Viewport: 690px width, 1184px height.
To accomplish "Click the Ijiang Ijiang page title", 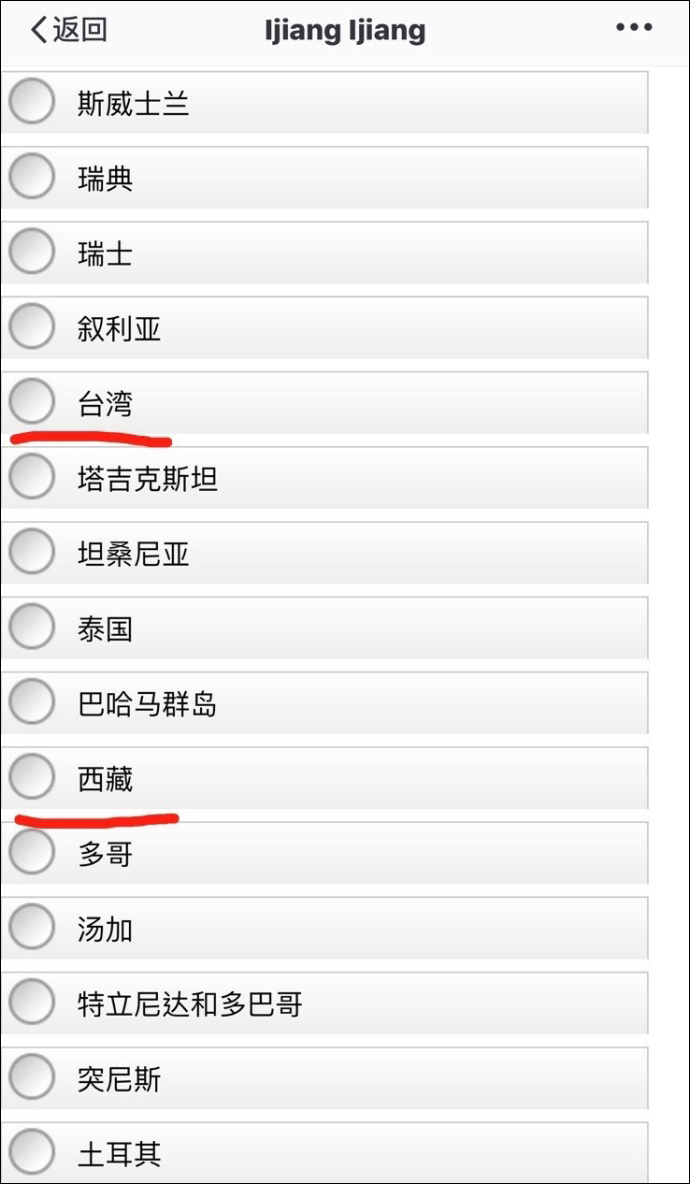I will pos(345,31).
